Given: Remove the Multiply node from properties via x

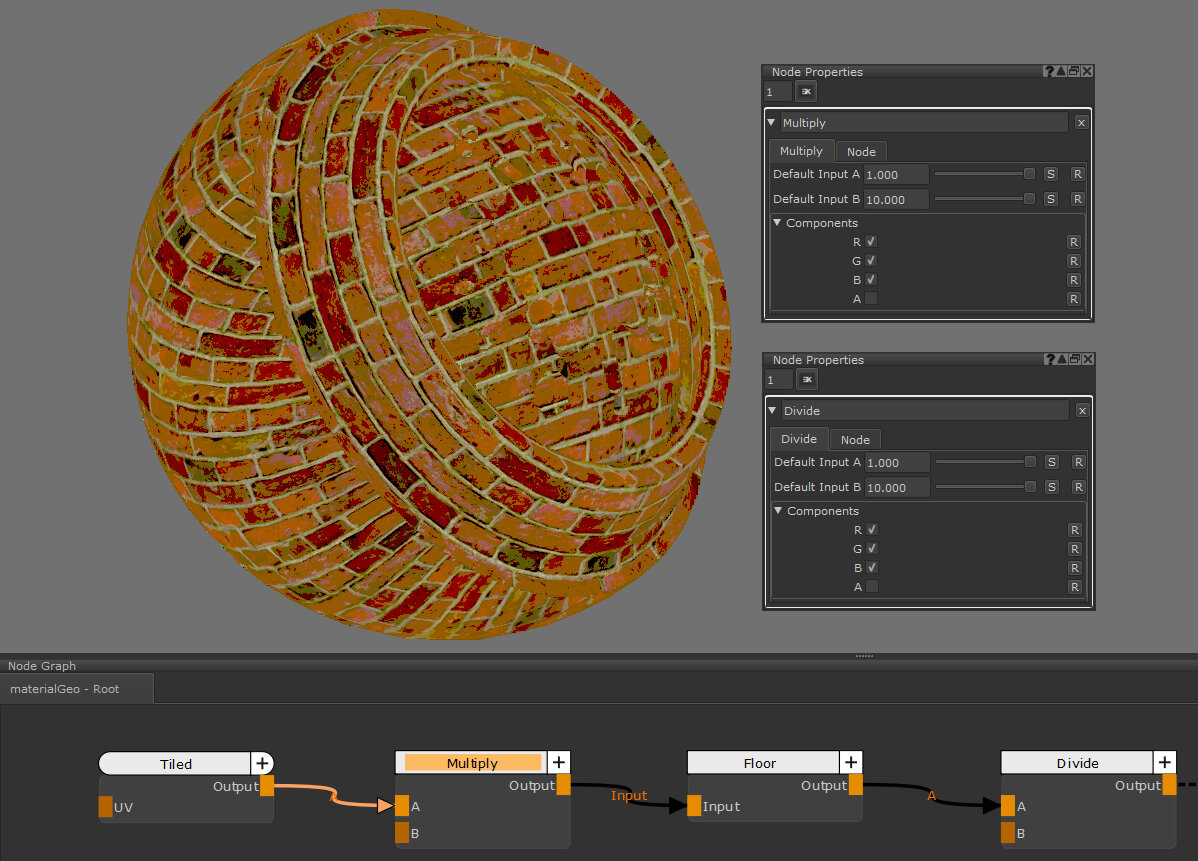Looking at the screenshot, I should 1081,123.
